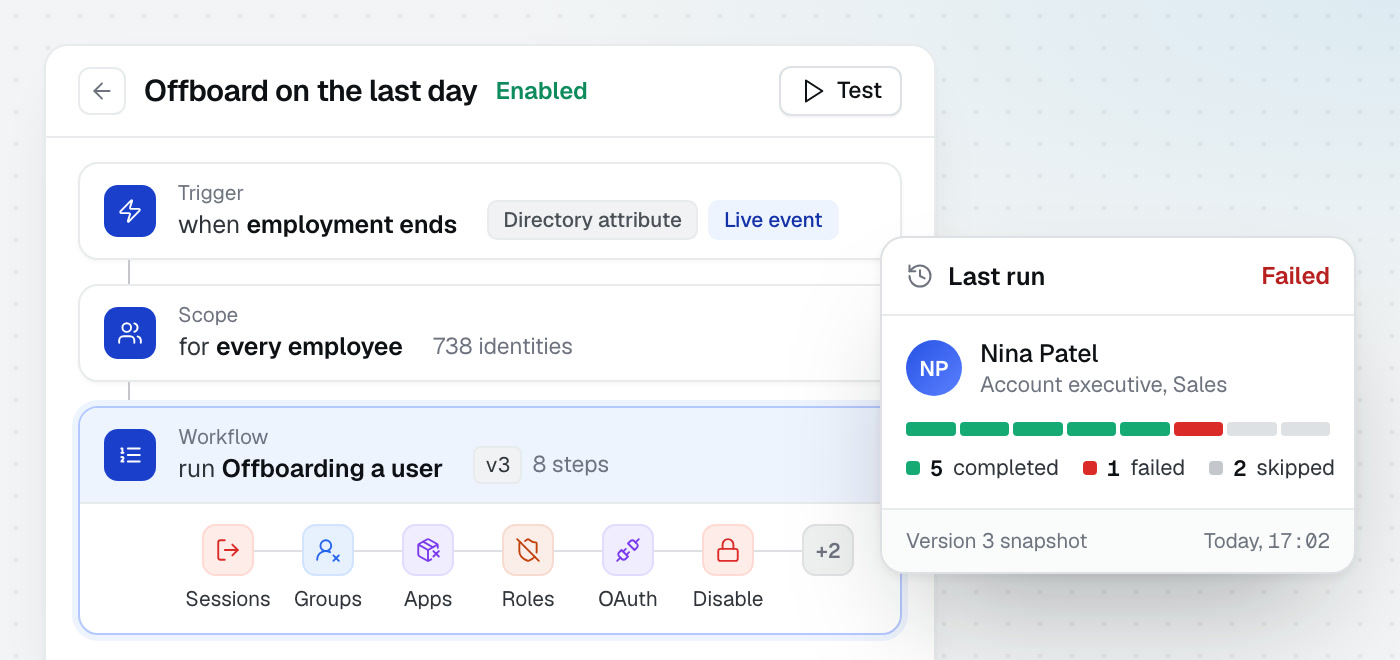This screenshot has width=1400, height=660.
Task: Run the workflow with Test button
Action: pos(840,91)
